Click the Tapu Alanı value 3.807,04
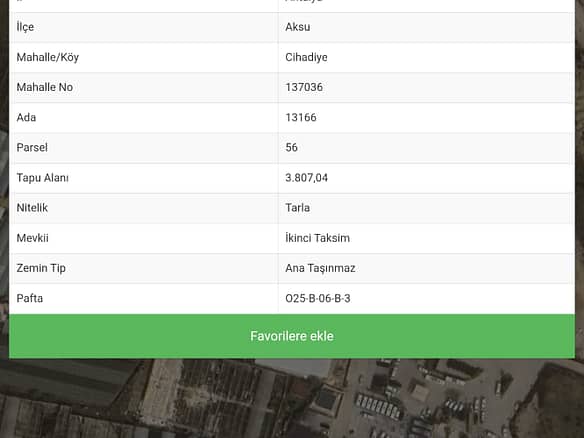Image resolution: width=584 pixels, height=438 pixels. 307,178
